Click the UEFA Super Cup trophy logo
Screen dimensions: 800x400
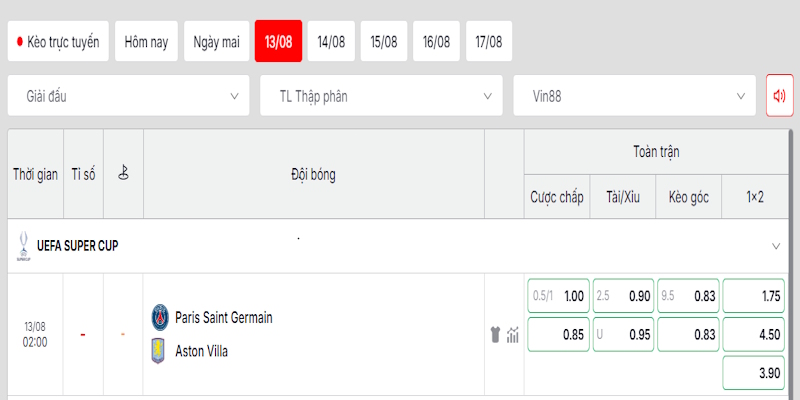tap(23, 246)
